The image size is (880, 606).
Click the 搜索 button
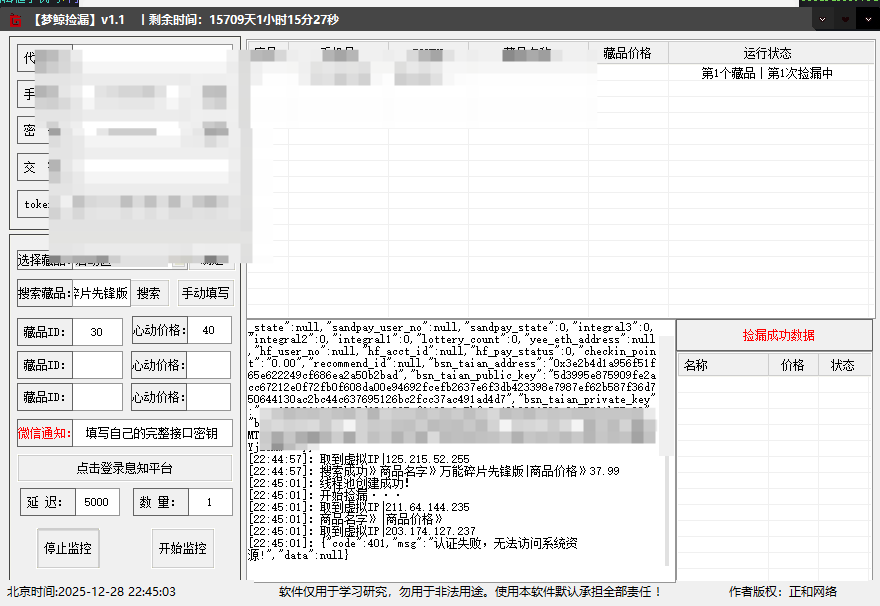tap(148, 294)
